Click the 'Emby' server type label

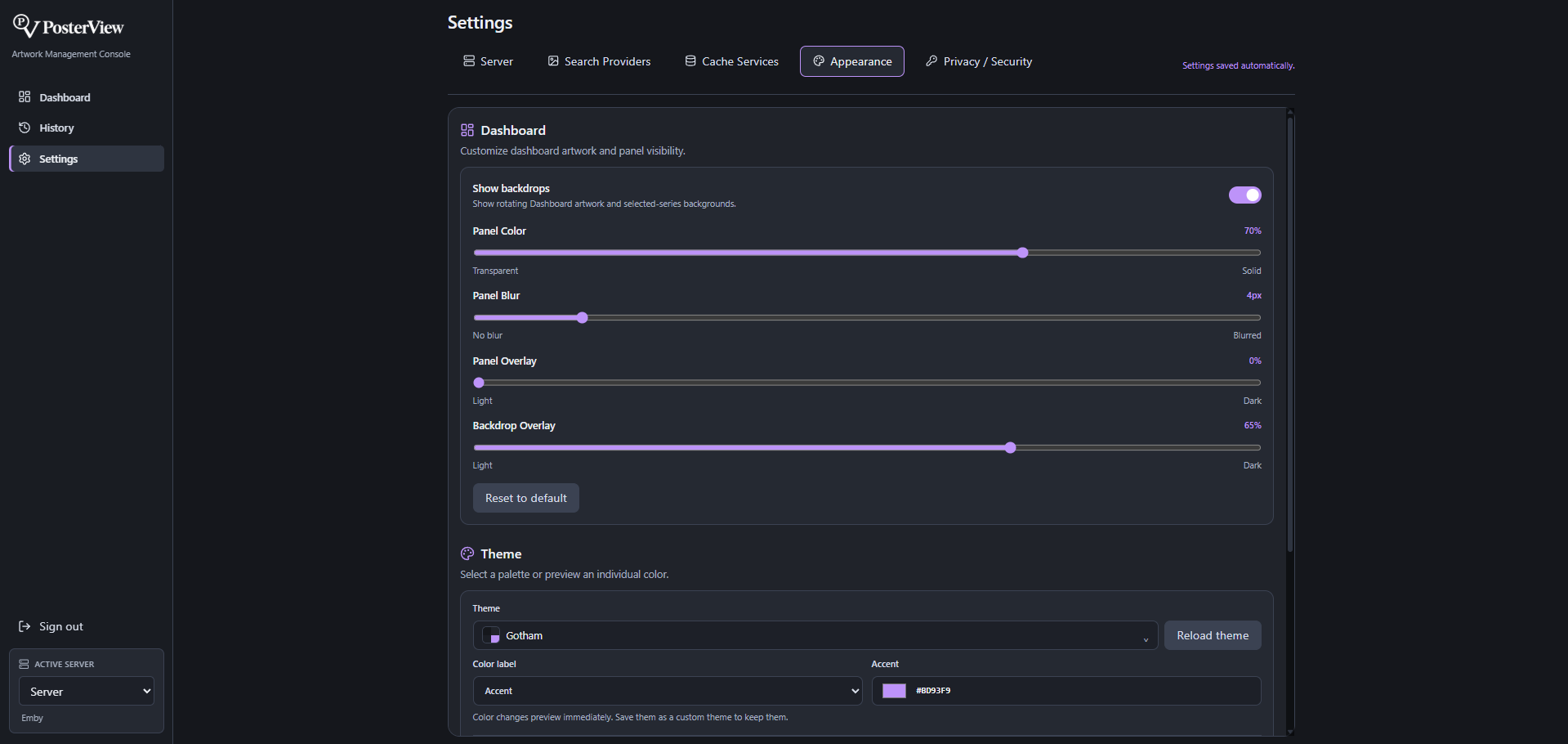pos(33,718)
